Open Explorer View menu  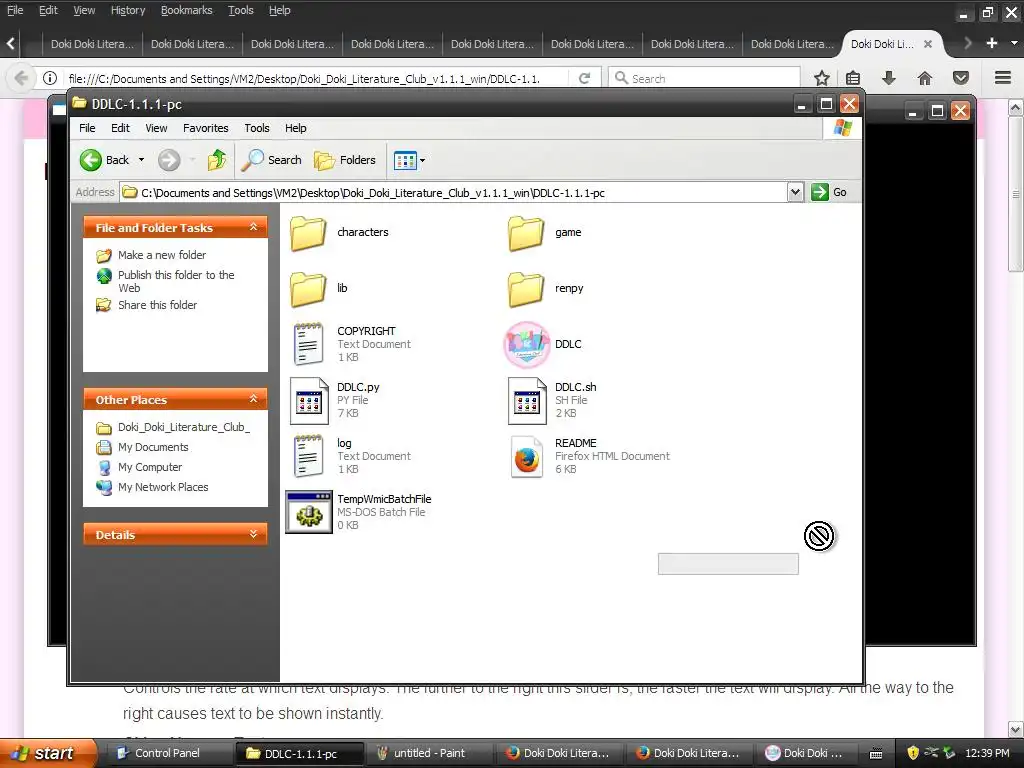tap(156, 128)
